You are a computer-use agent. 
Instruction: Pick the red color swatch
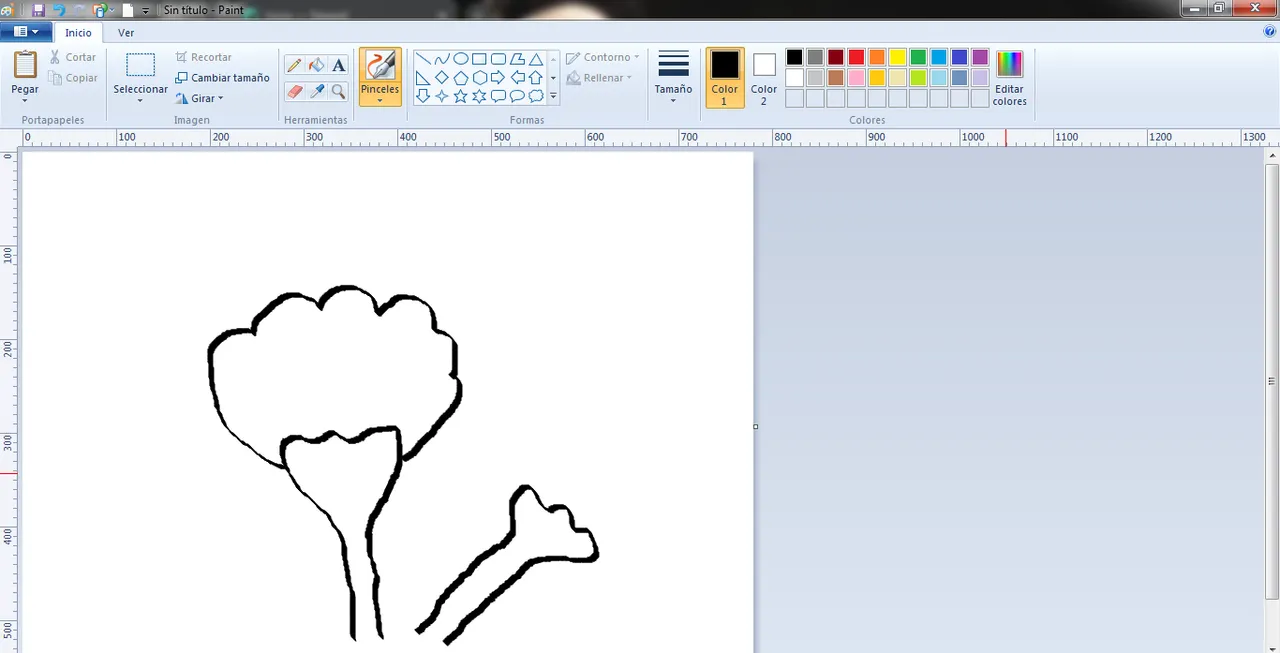click(856, 57)
